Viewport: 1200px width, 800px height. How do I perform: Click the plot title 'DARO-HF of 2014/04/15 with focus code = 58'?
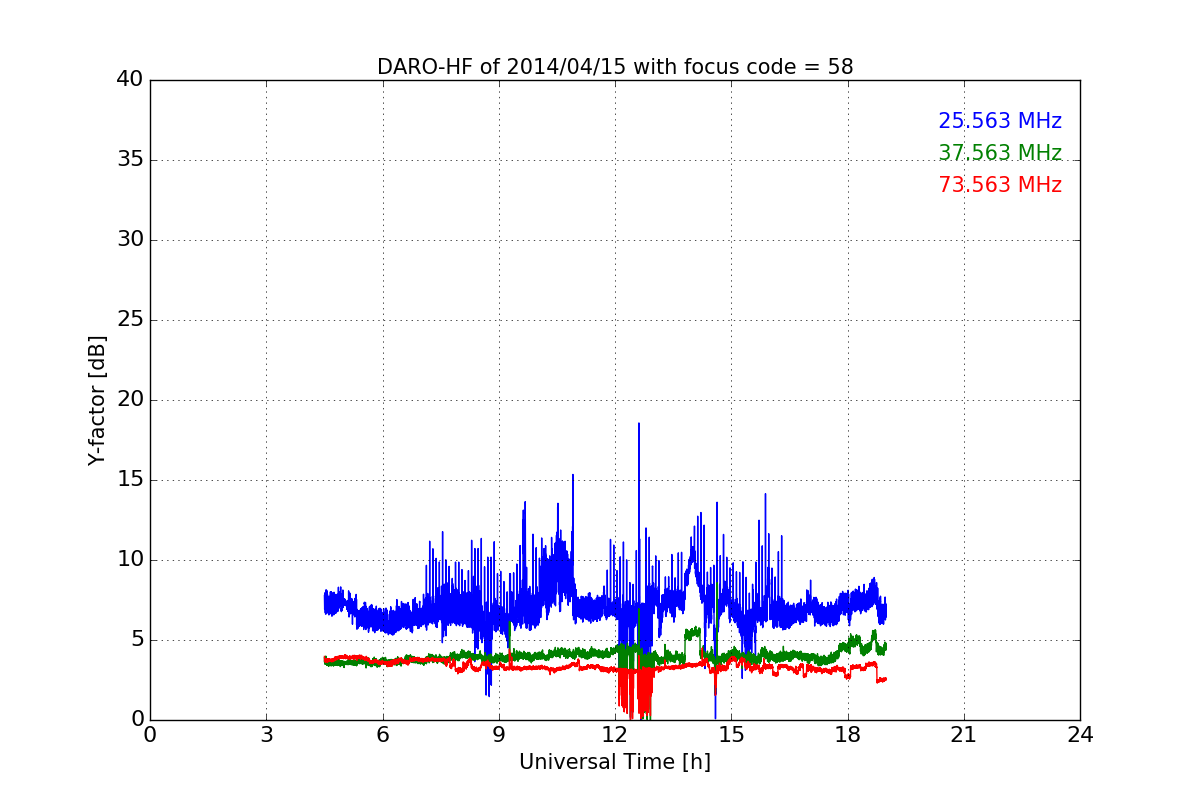coord(615,67)
